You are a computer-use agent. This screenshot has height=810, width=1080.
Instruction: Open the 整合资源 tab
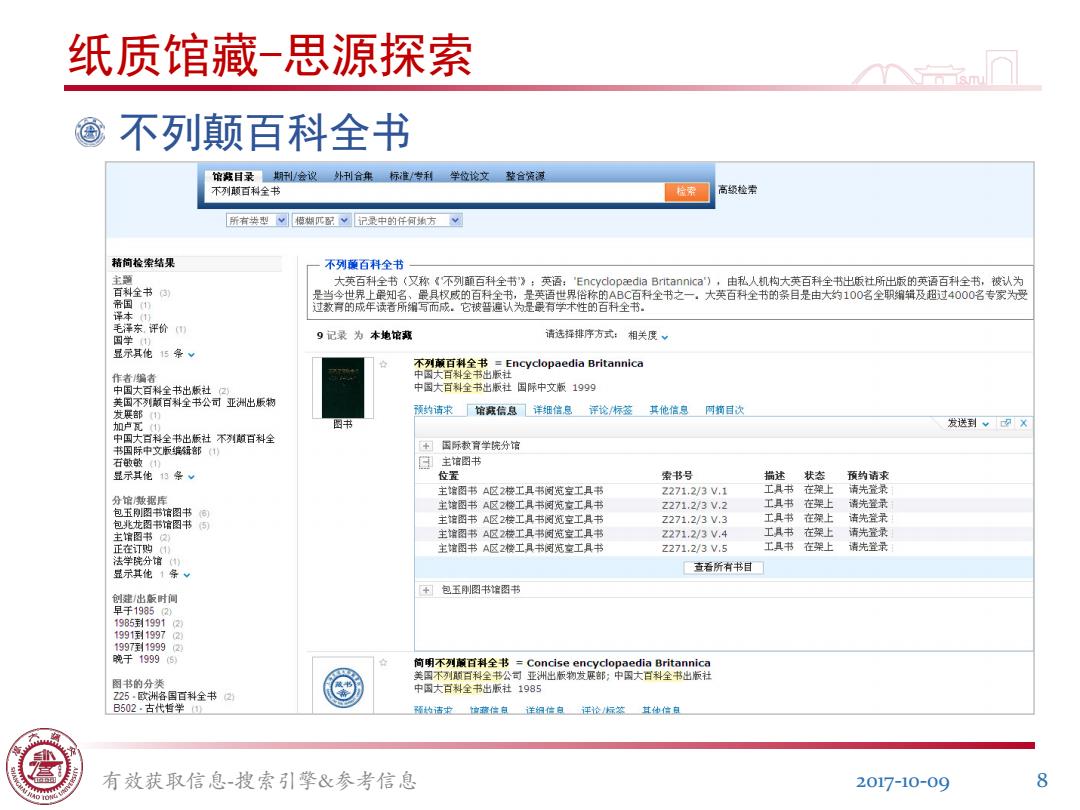[525, 176]
